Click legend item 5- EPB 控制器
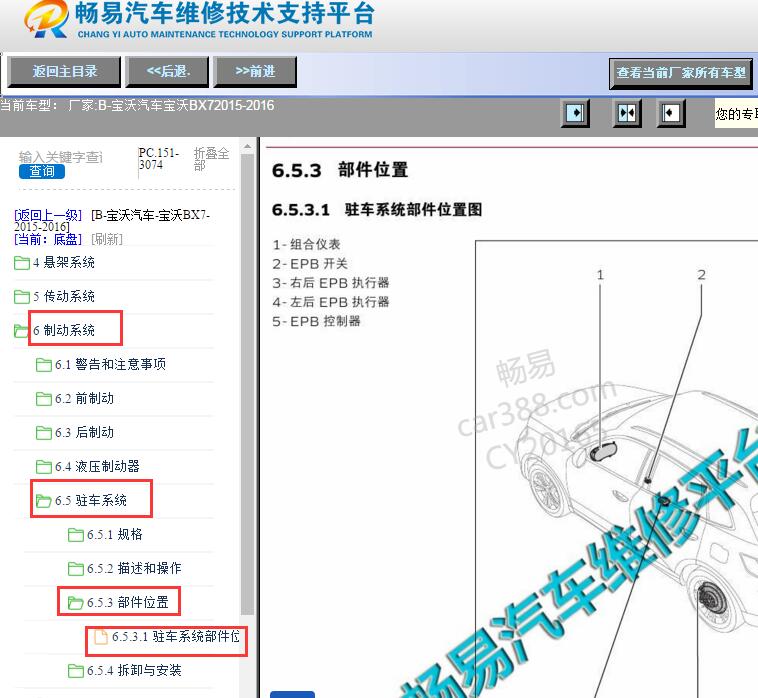758x698 pixels. pyautogui.click(x=316, y=321)
